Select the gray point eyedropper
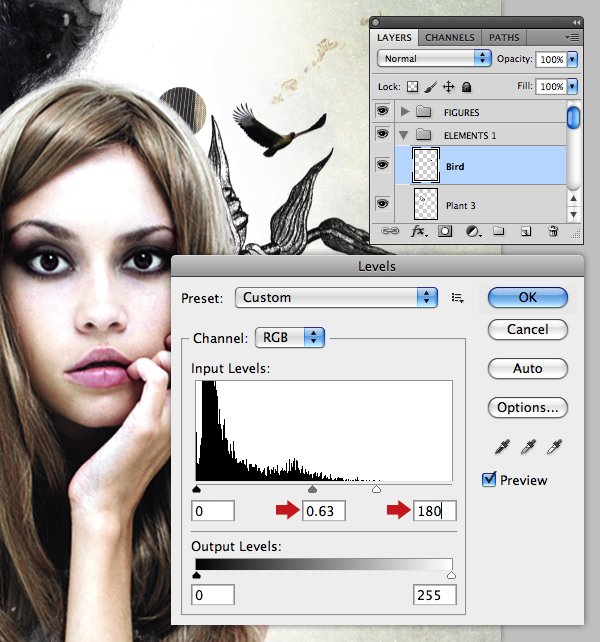600x642 pixels. coord(528,447)
